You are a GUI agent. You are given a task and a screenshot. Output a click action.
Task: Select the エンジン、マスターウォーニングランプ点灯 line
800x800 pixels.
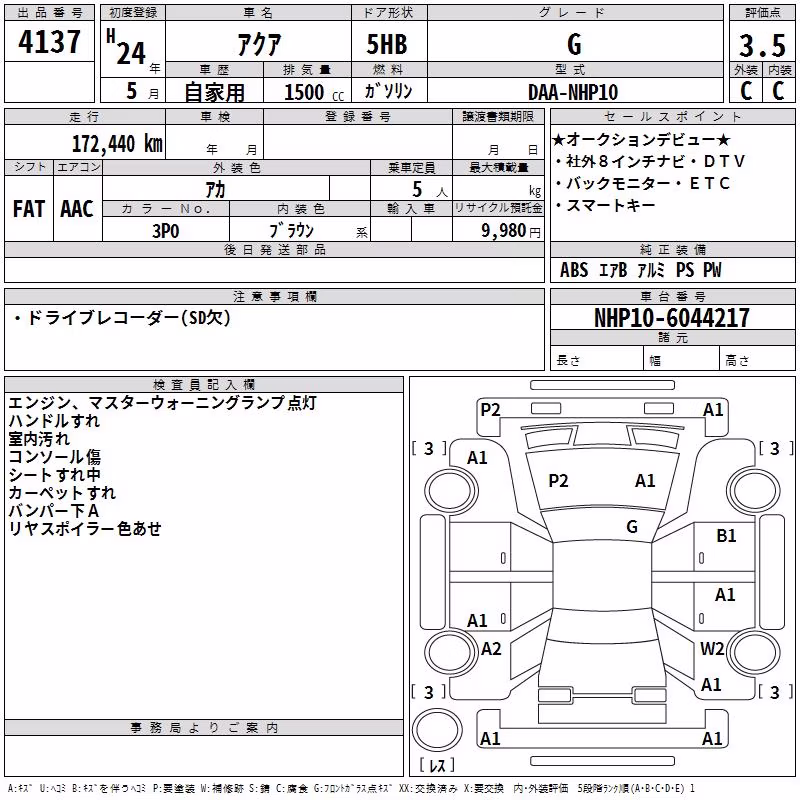point(163,403)
